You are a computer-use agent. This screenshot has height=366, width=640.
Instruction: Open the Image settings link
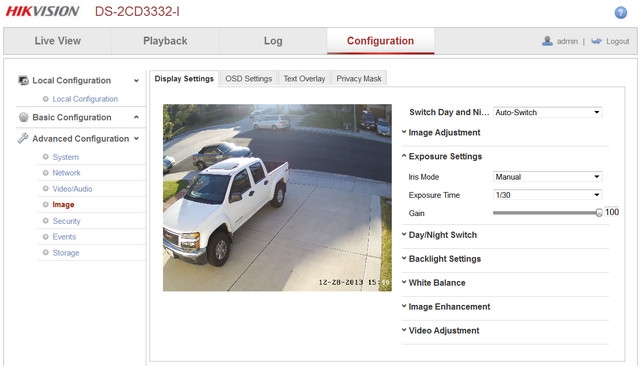coord(63,204)
